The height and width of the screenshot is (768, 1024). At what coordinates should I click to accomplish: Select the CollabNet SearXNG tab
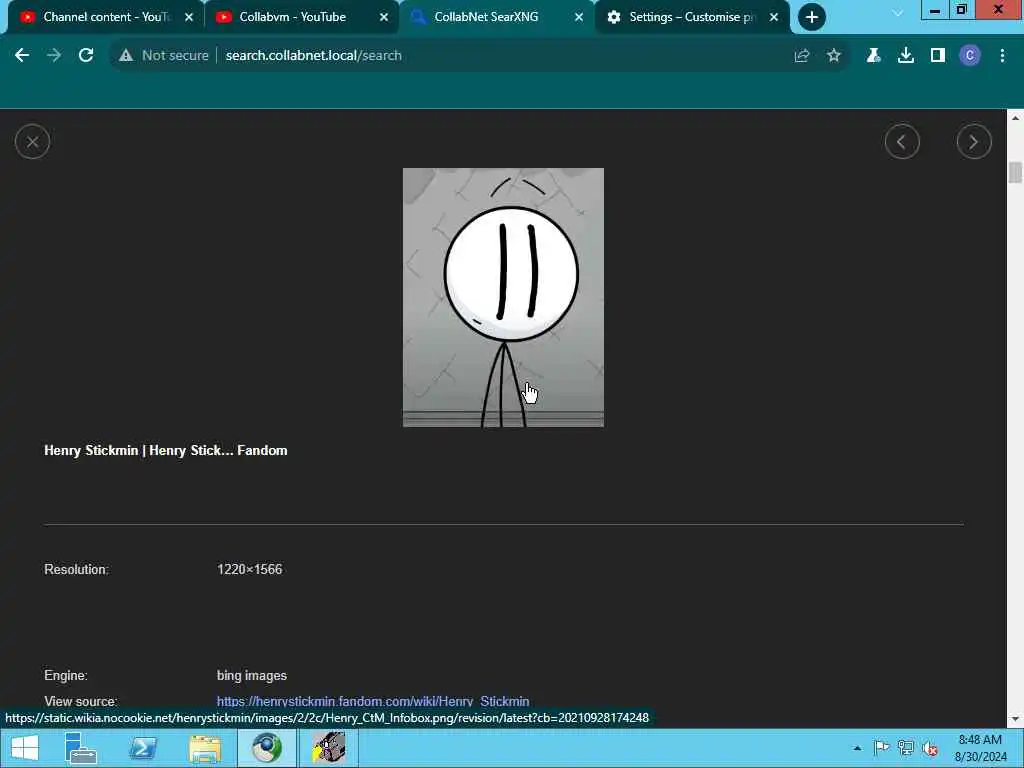coord(486,17)
